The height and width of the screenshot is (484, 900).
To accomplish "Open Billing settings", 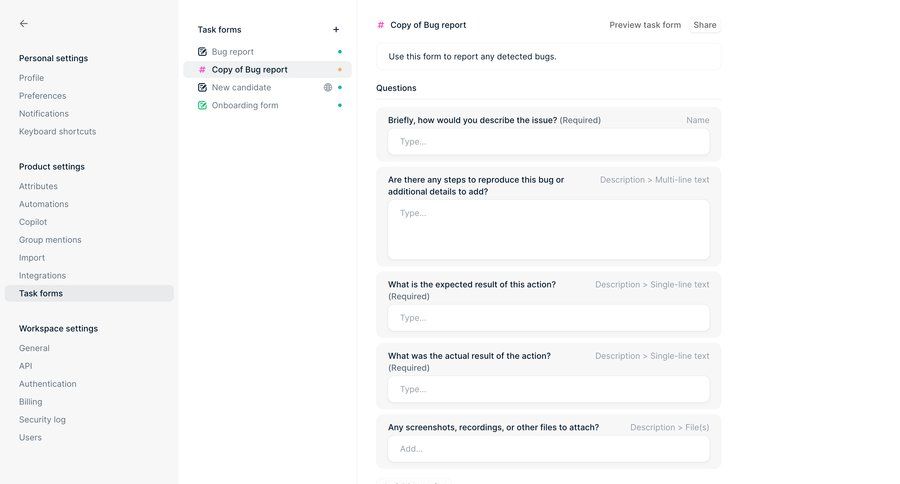I will 30,401.
